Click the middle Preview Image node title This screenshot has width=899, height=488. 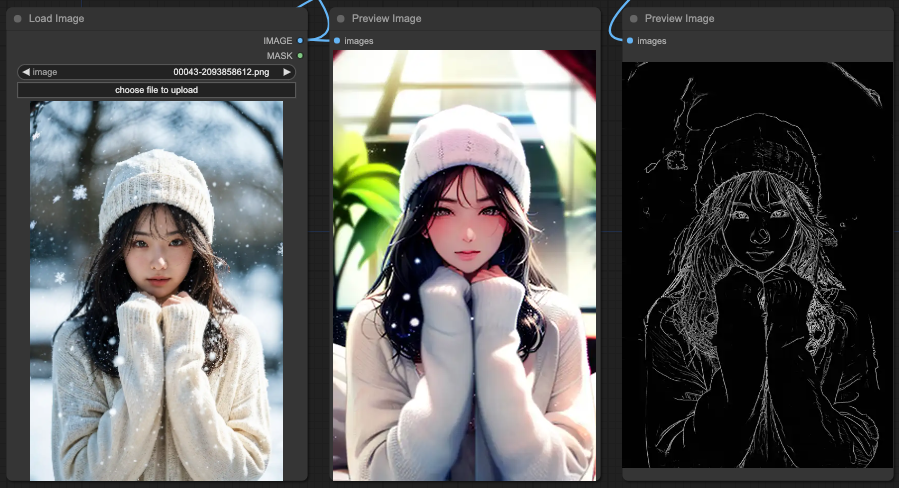tap(386, 18)
